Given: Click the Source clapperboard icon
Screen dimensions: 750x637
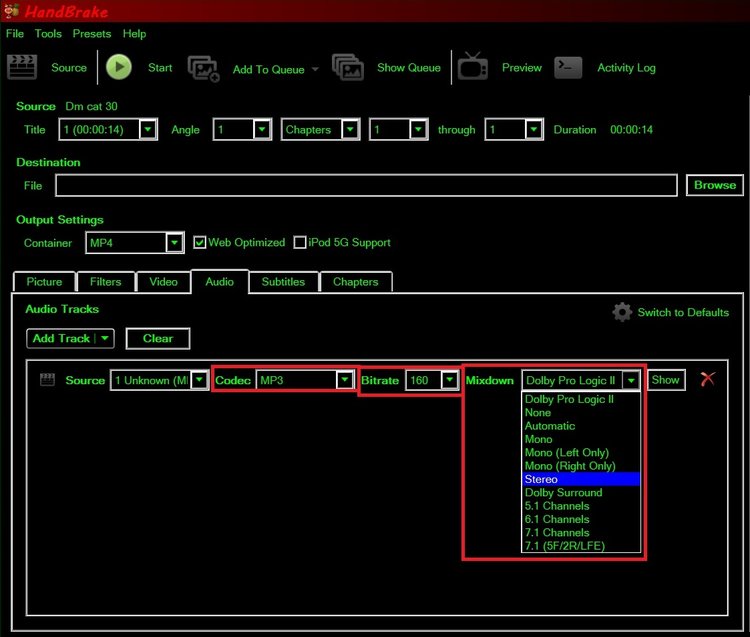Looking at the screenshot, I should click(22, 67).
